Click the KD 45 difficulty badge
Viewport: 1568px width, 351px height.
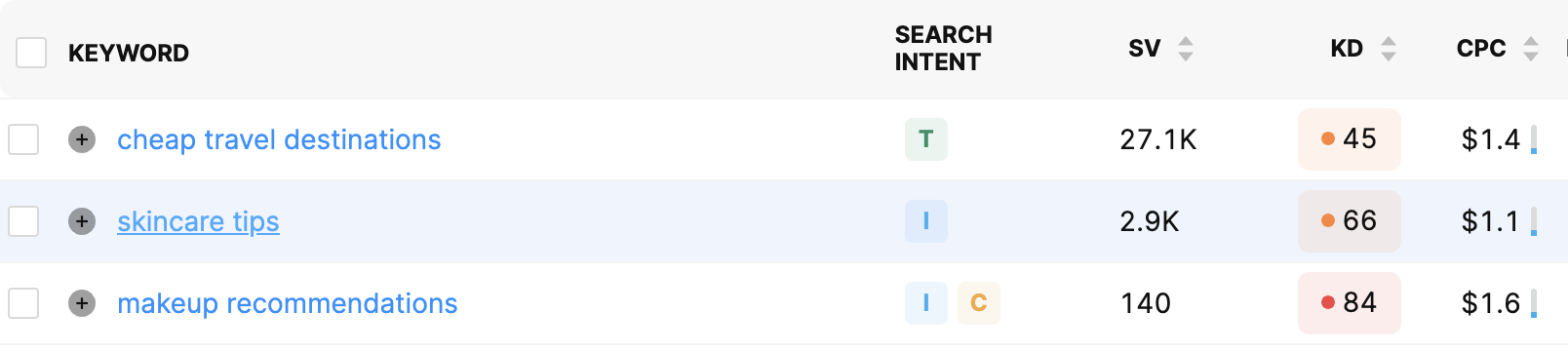[x=1350, y=139]
